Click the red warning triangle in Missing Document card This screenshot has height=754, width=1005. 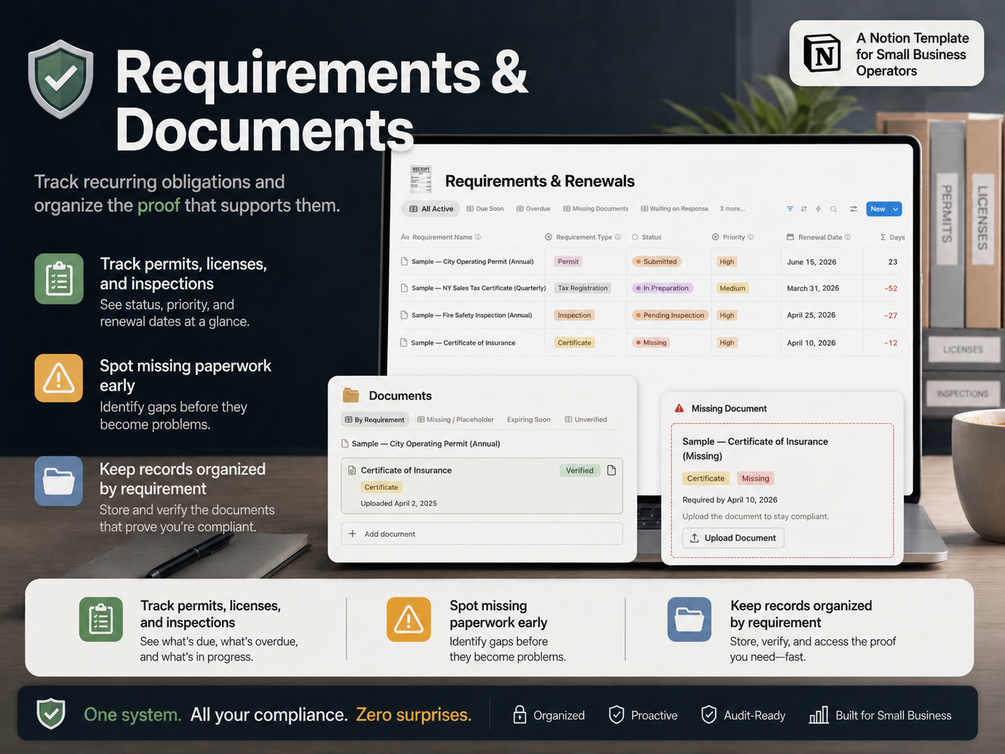[x=679, y=408]
